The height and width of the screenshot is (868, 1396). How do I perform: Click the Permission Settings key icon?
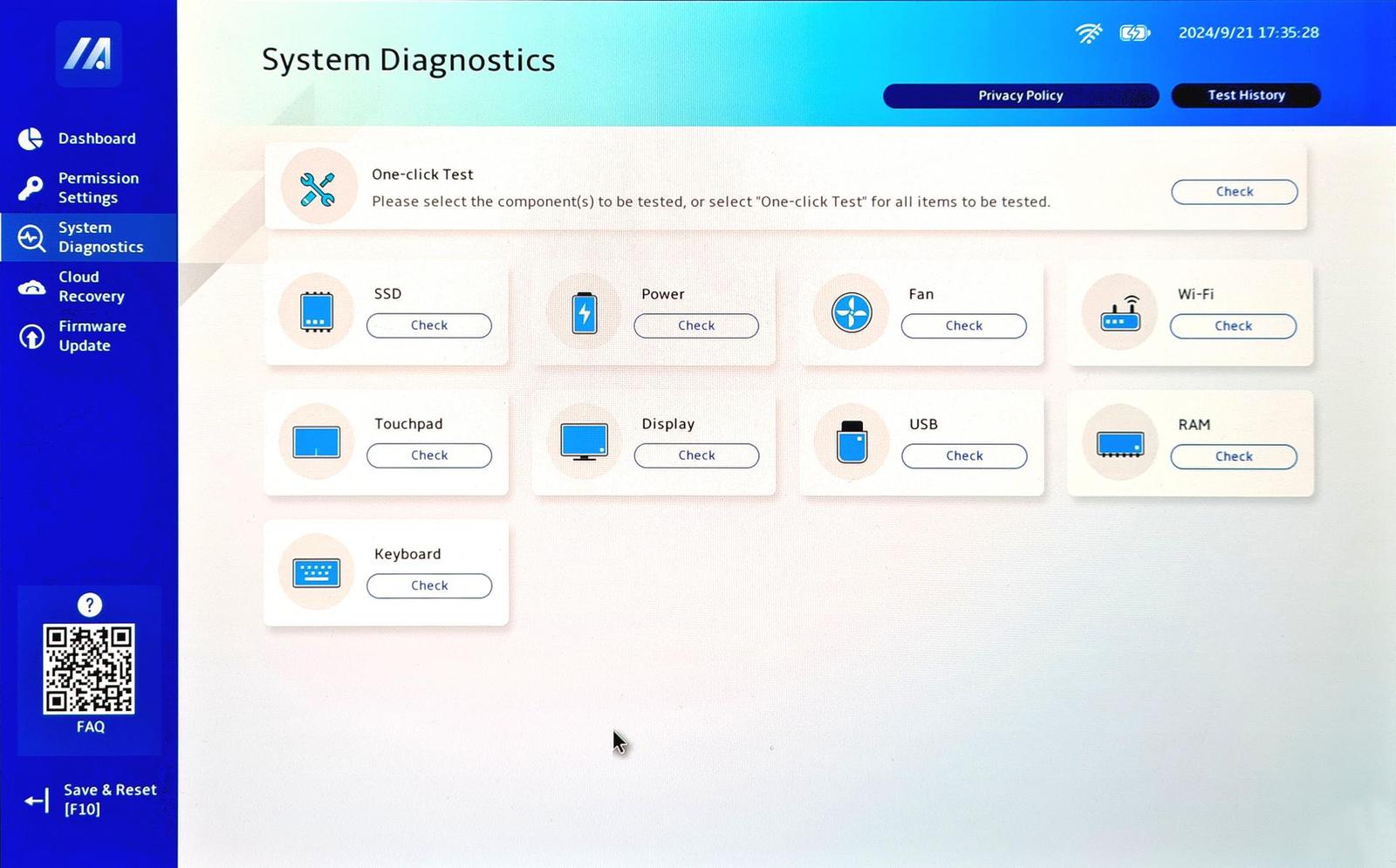(31, 188)
